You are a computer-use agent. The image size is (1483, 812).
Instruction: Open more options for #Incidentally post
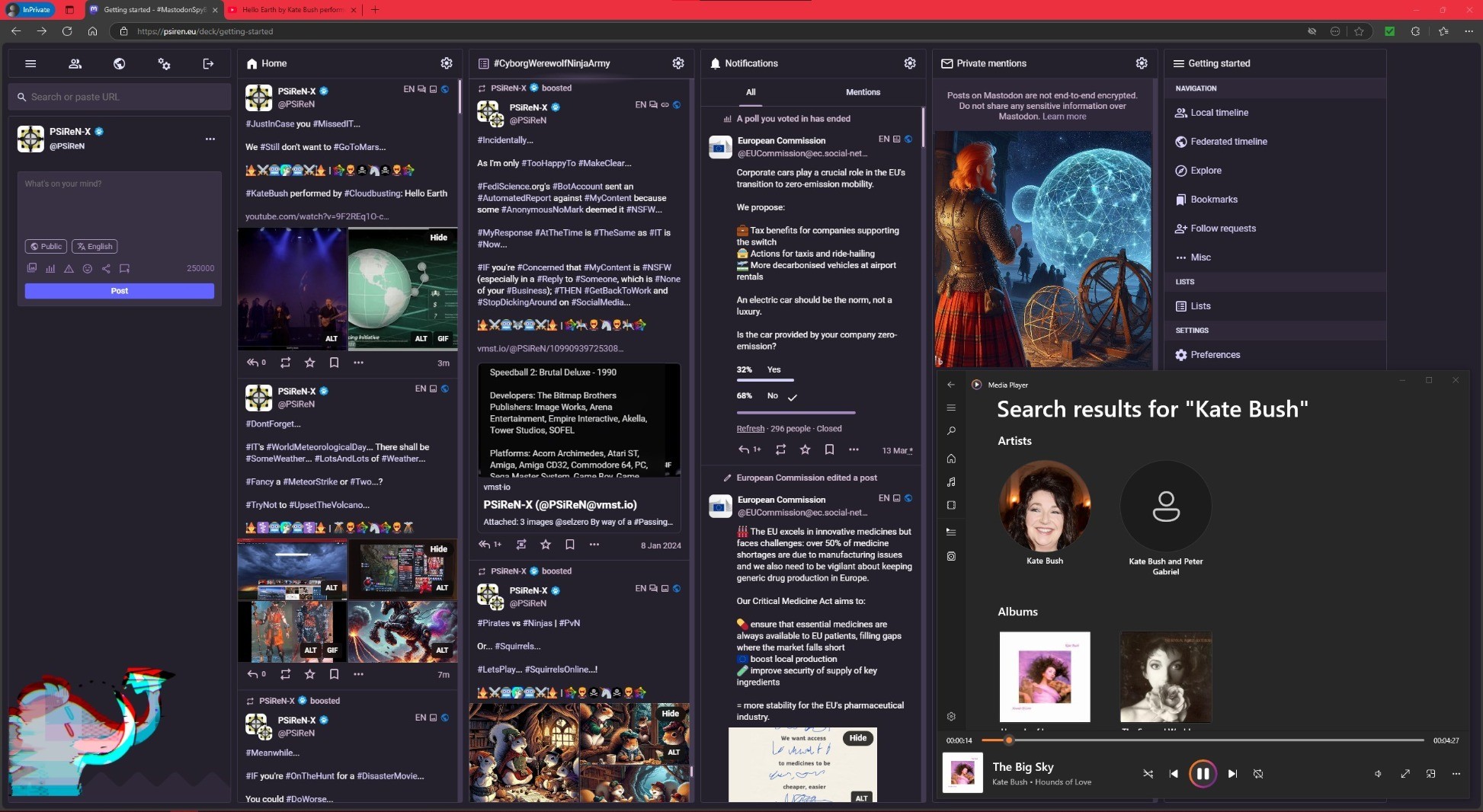594,545
